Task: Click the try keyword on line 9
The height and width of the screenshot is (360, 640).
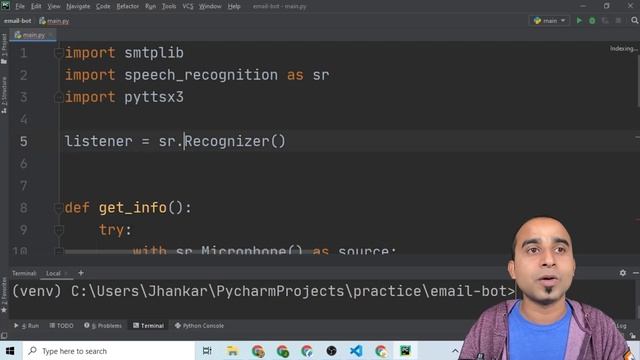Action: (111, 230)
